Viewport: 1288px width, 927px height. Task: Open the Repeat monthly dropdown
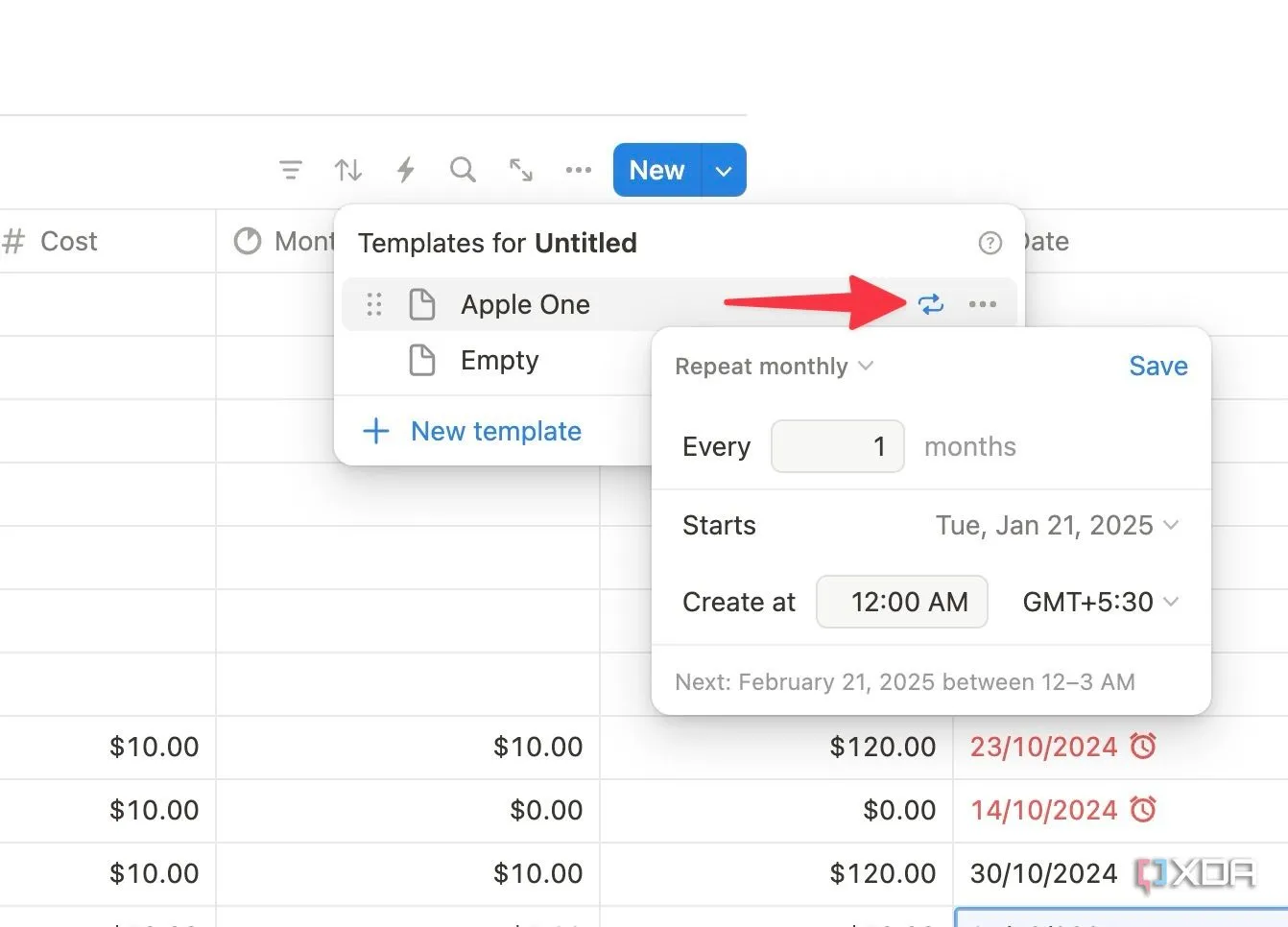(x=774, y=367)
